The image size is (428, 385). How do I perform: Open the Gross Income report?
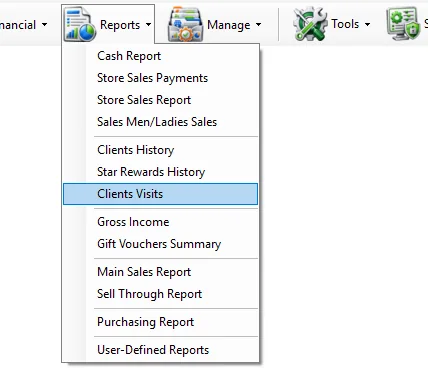coord(160,222)
